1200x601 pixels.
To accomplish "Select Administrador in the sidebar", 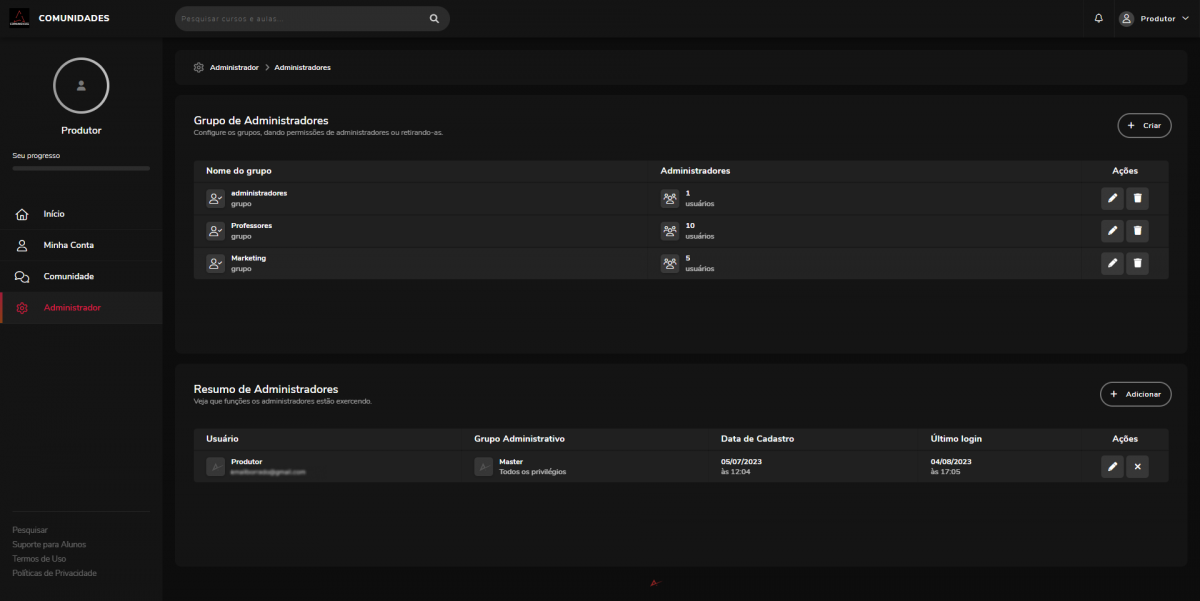I will (x=72, y=308).
